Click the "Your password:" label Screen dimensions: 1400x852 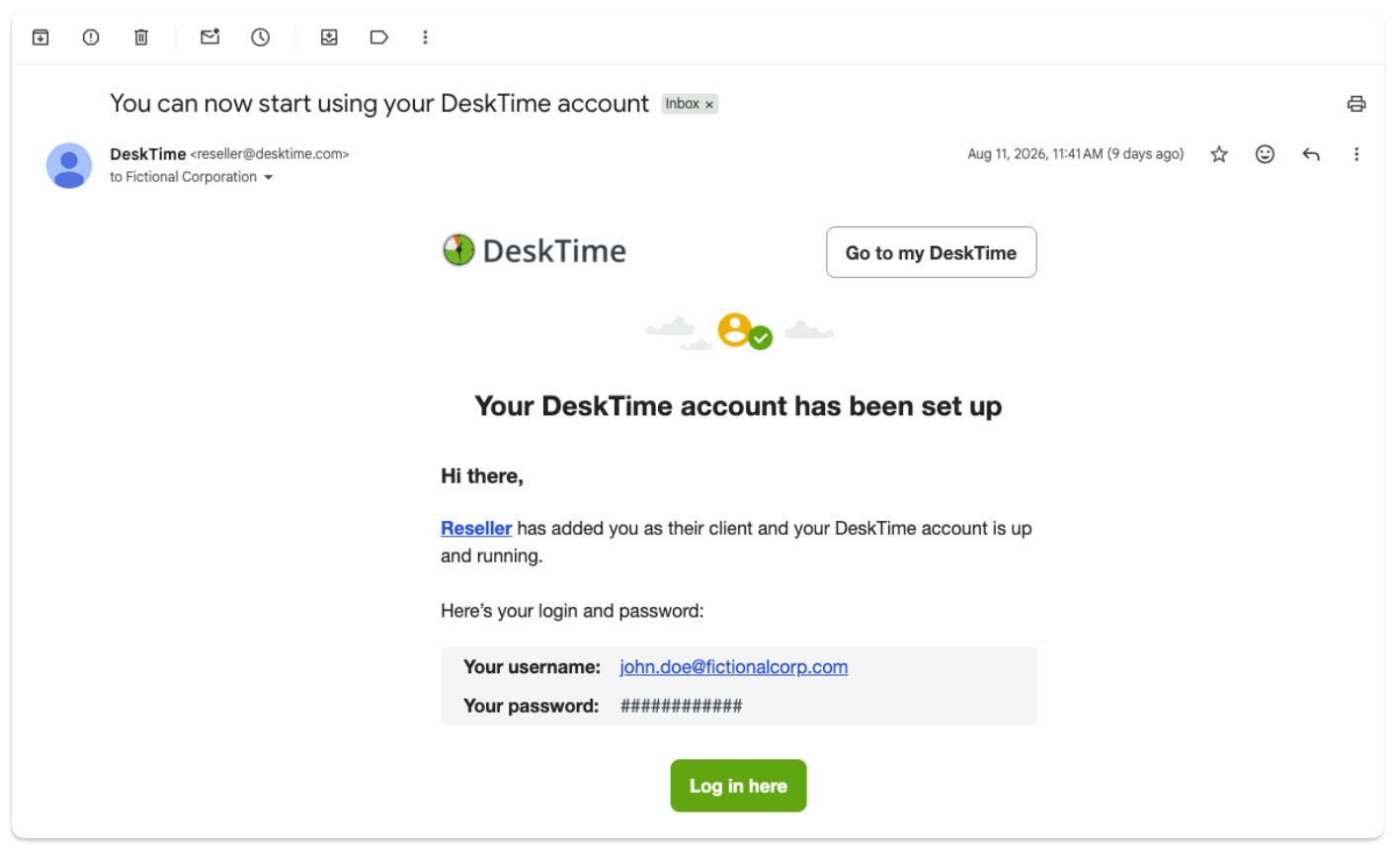(532, 706)
